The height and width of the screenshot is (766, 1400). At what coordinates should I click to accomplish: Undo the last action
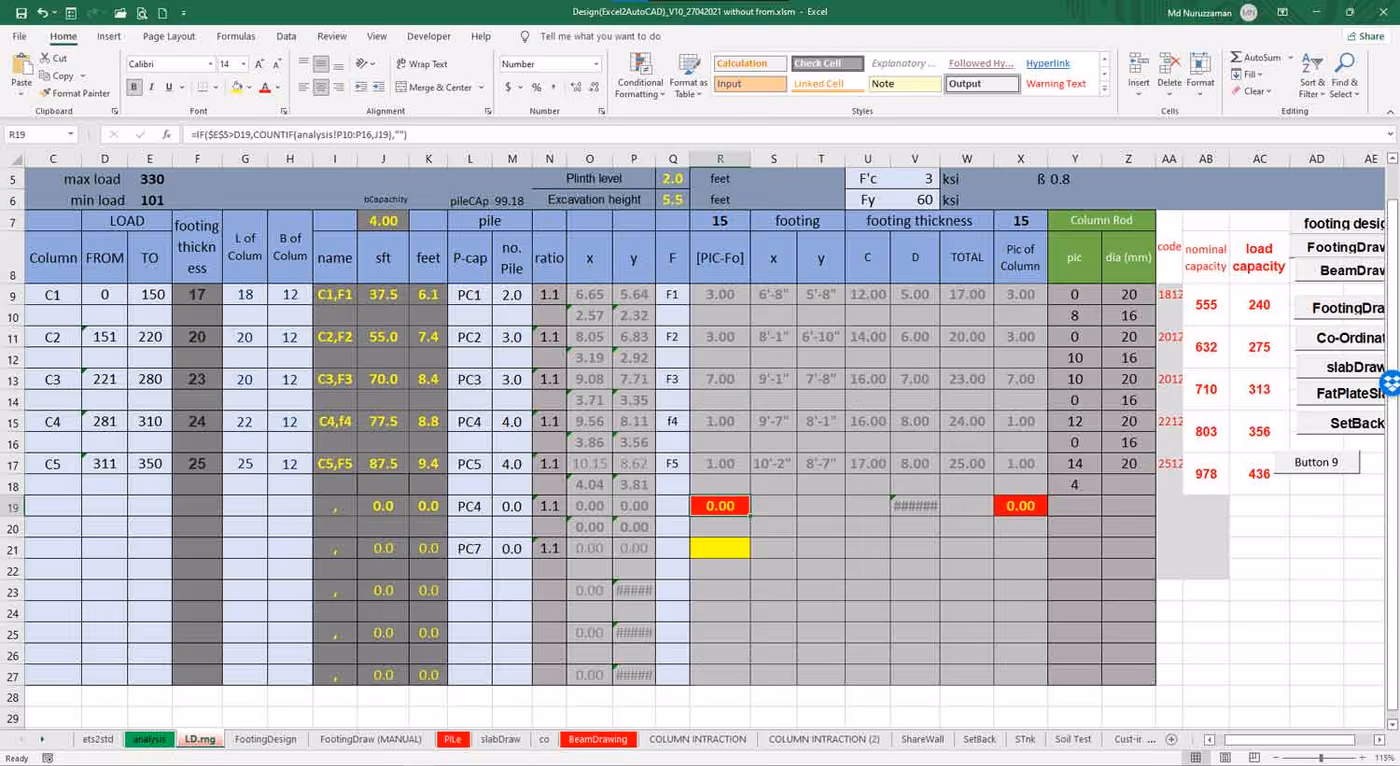[x=43, y=12]
